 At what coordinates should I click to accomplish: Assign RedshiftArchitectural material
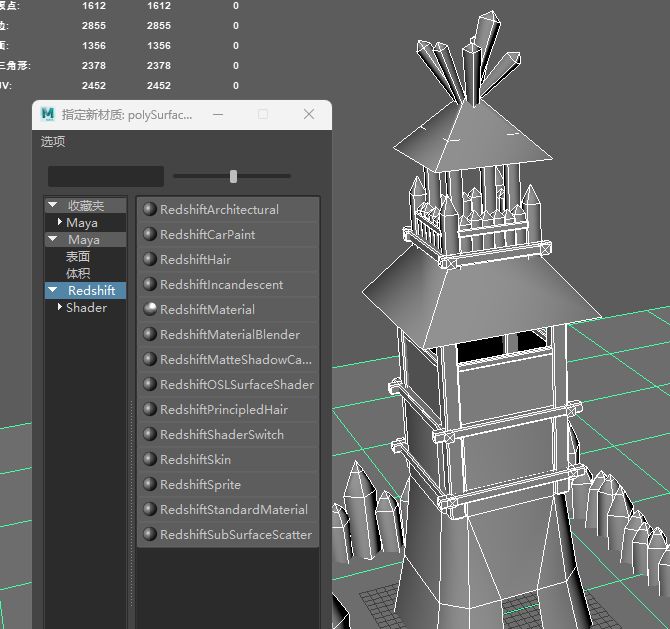228,209
